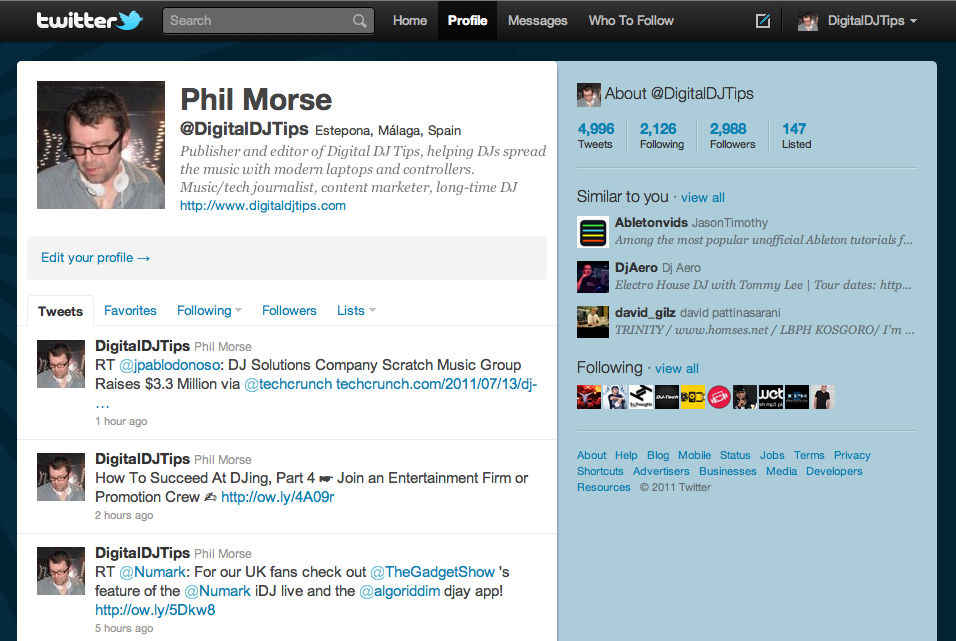The width and height of the screenshot is (956, 641).
Task: Open the DjAero profile avatar
Action: coord(593,277)
